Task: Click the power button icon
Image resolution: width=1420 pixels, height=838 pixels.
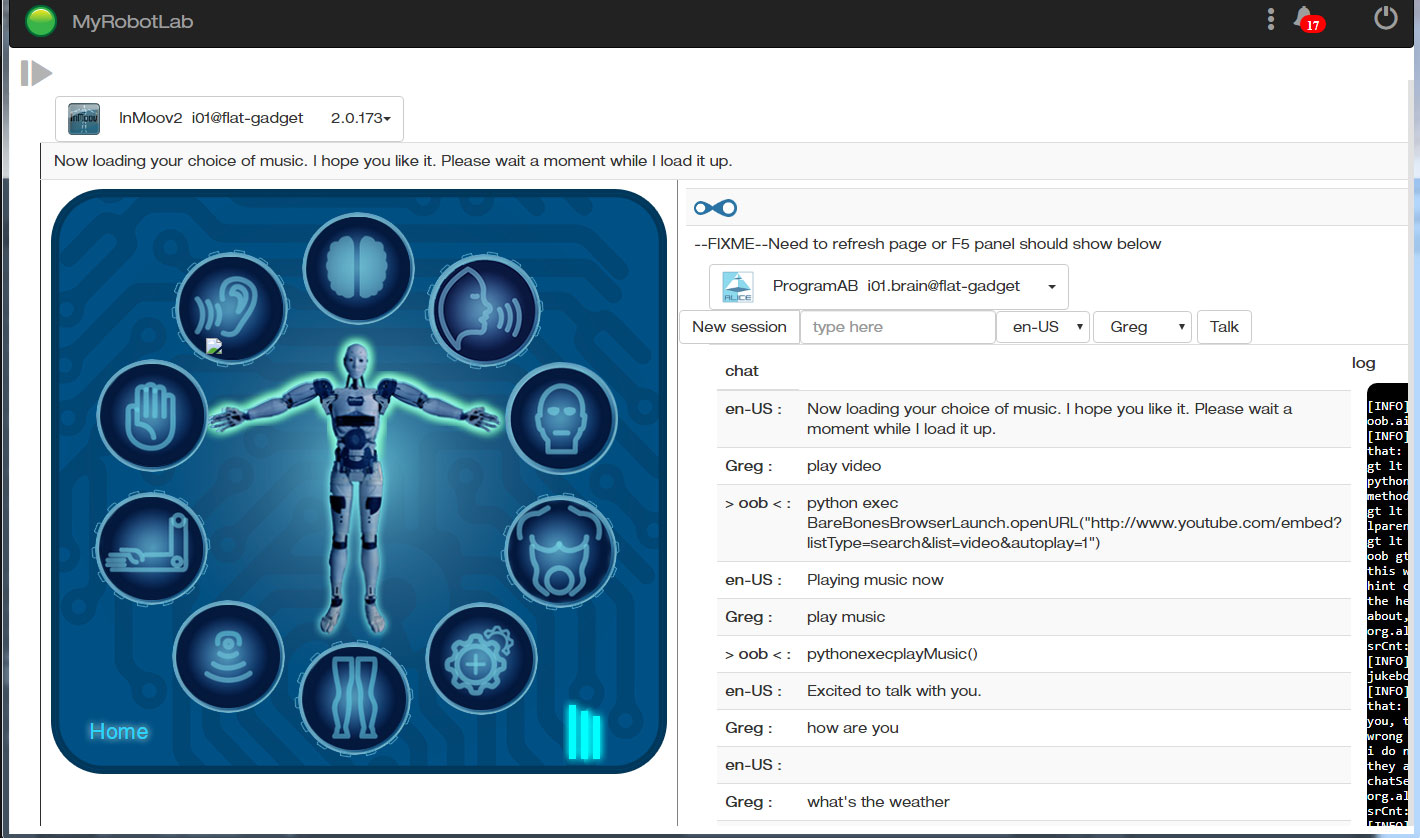Action: pyautogui.click(x=1385, y=18)
